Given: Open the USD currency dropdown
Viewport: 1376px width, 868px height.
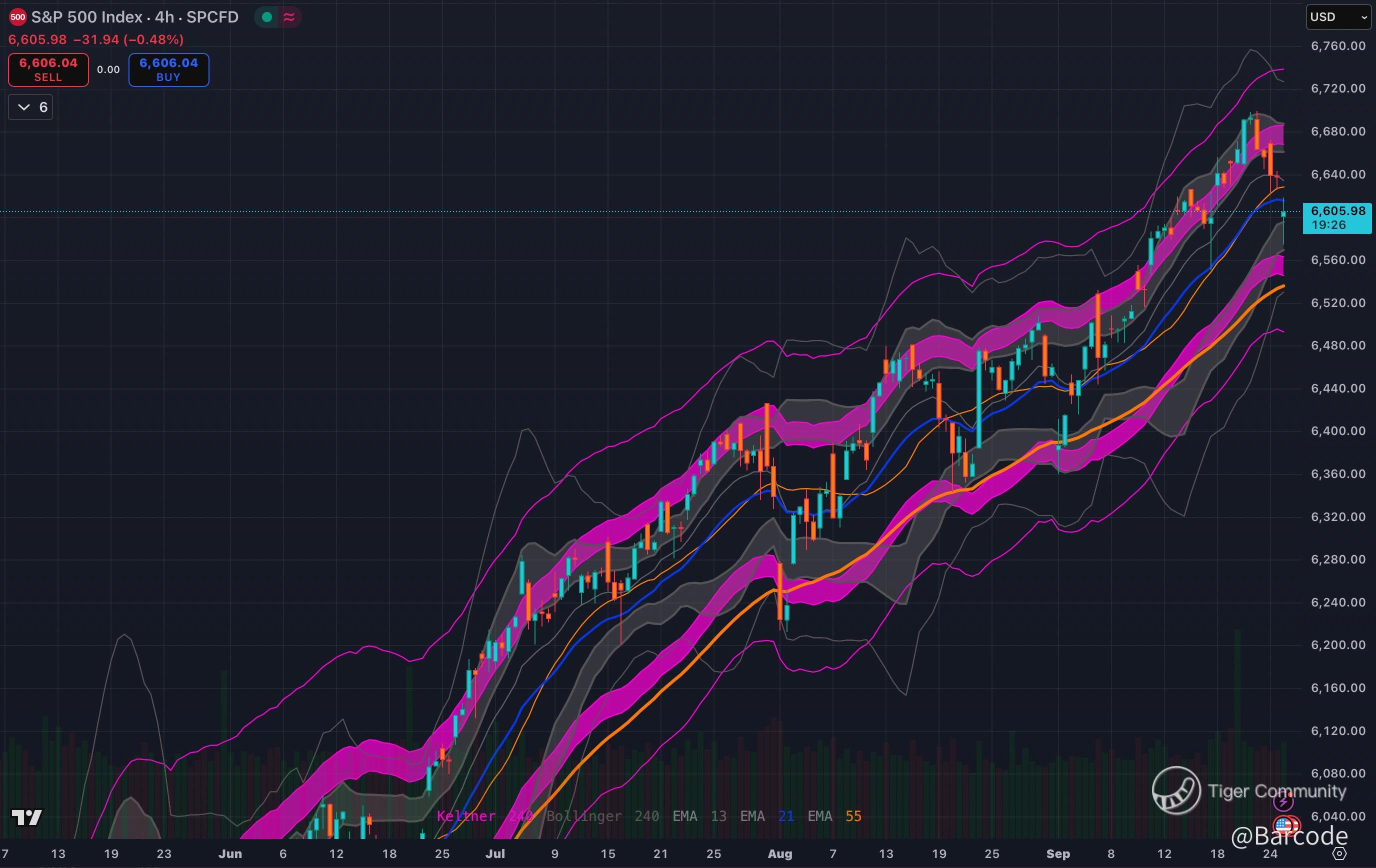Looking at the screenshot, I should click(1337, 17).
